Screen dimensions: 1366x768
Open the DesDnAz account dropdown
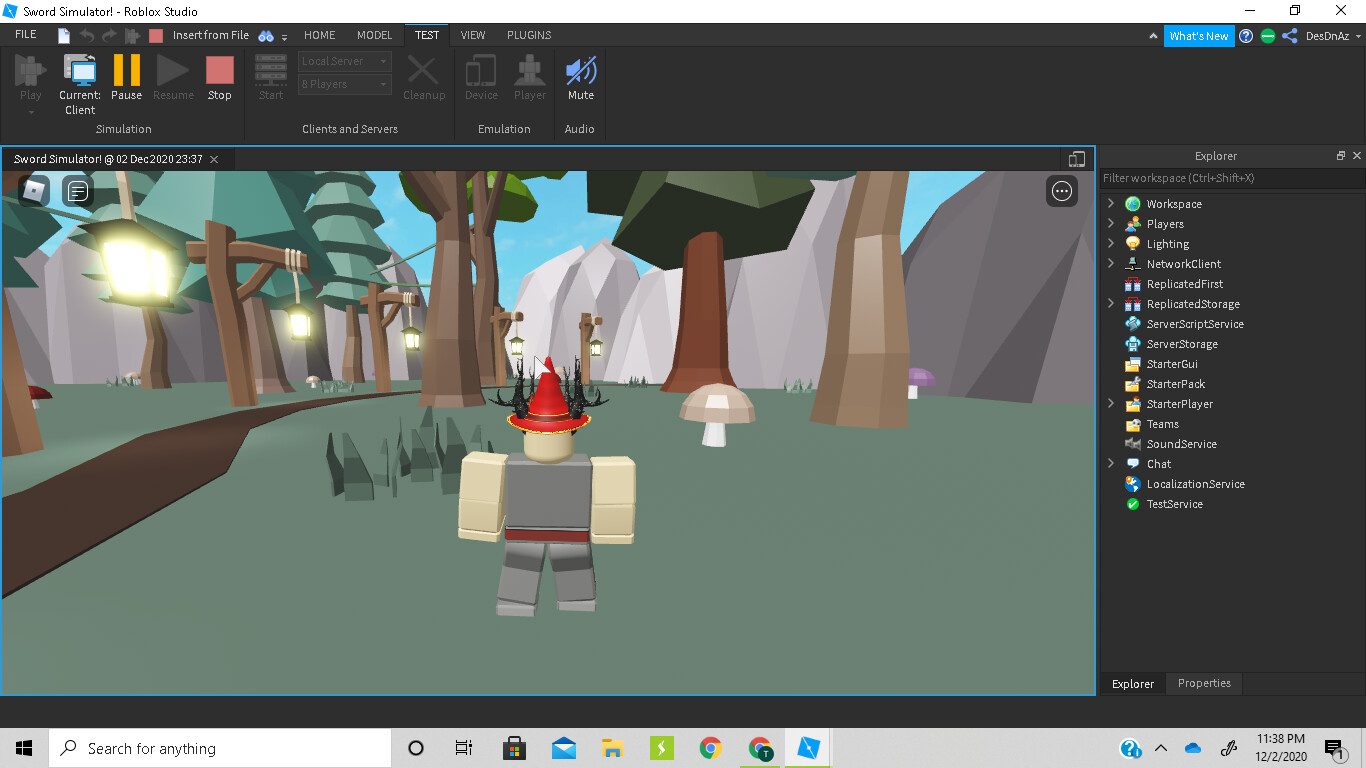[1333, 36]
